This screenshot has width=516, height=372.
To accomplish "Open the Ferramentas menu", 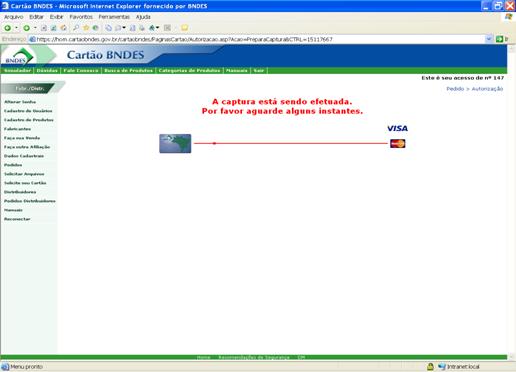I will pos(114,17).
